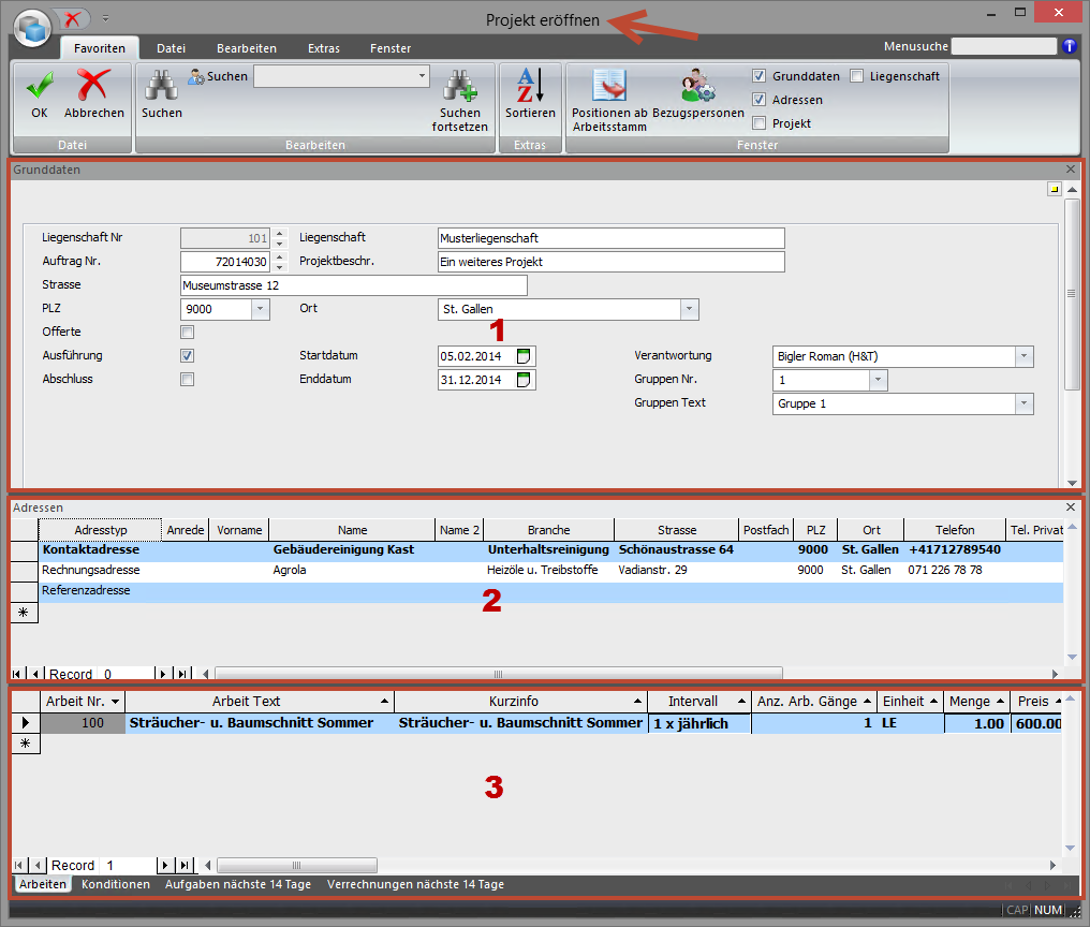Open the Ort dropdown
The height and width of the screenshot is (927, 1090).
(x=689, y=309)
